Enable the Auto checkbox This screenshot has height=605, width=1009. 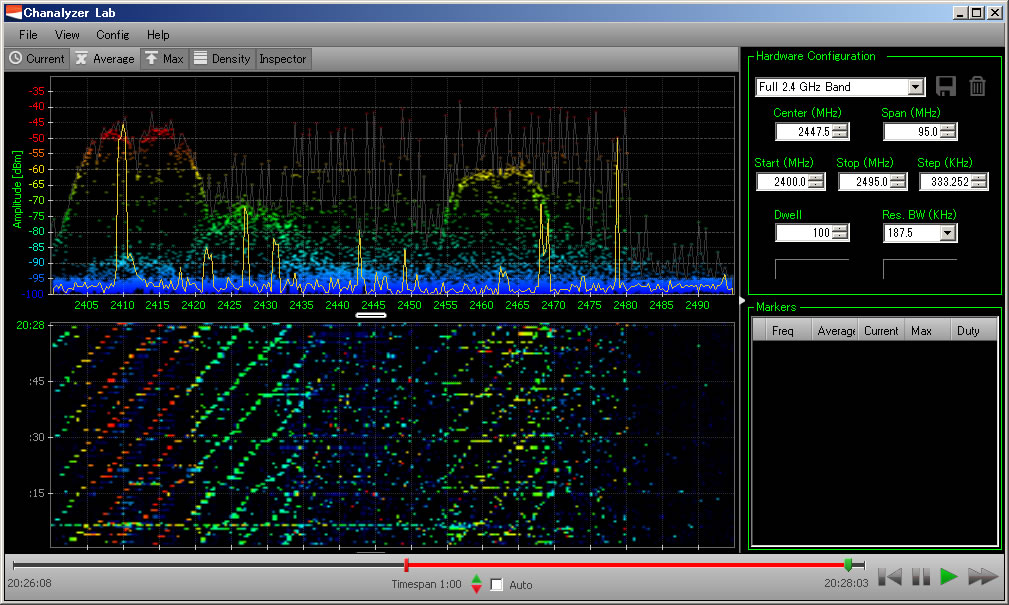(497, 584)
